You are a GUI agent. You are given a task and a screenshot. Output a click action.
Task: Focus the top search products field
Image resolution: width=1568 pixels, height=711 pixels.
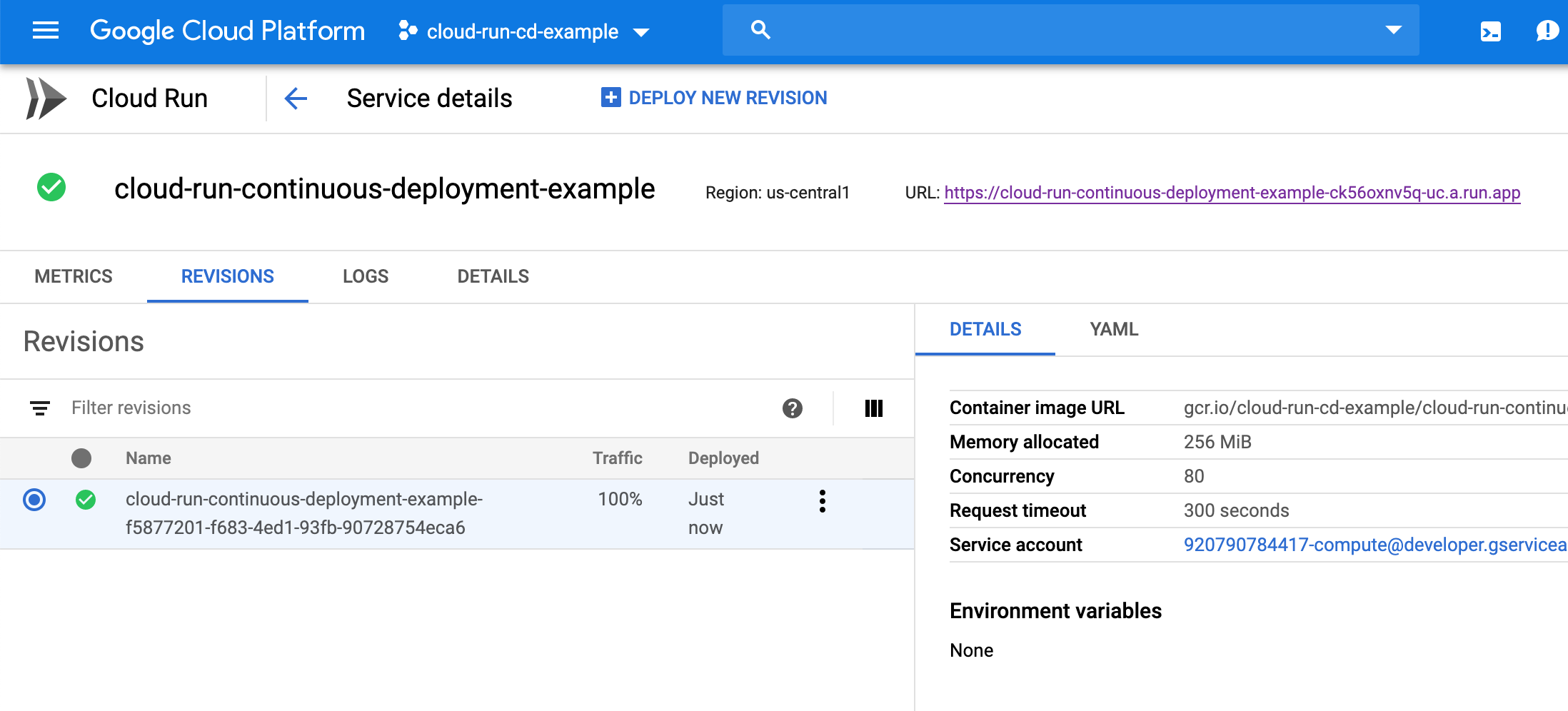click(1070, 30)
